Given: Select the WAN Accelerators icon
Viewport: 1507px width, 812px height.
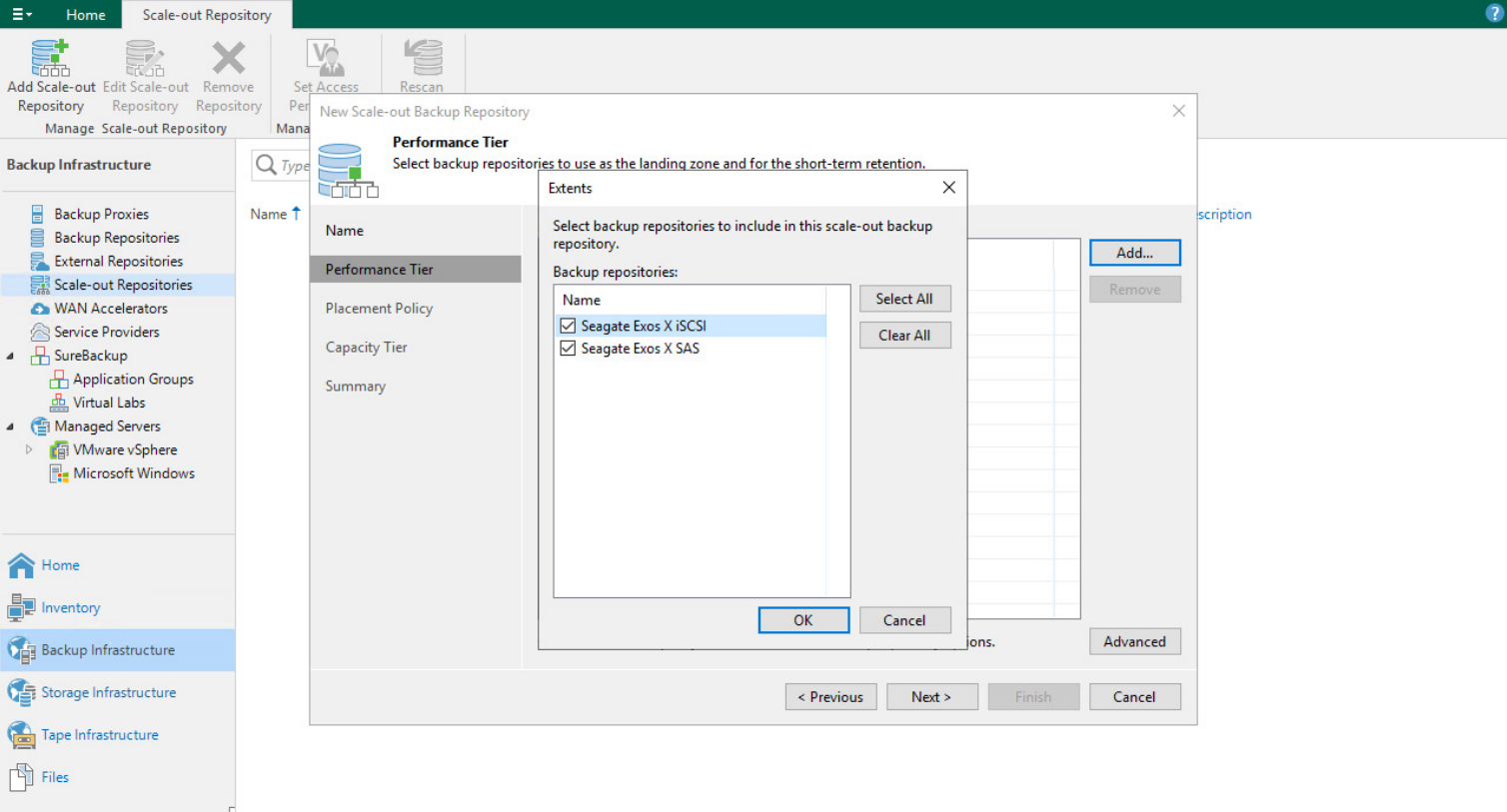Looking at the screenshot, I should point(40,309).
